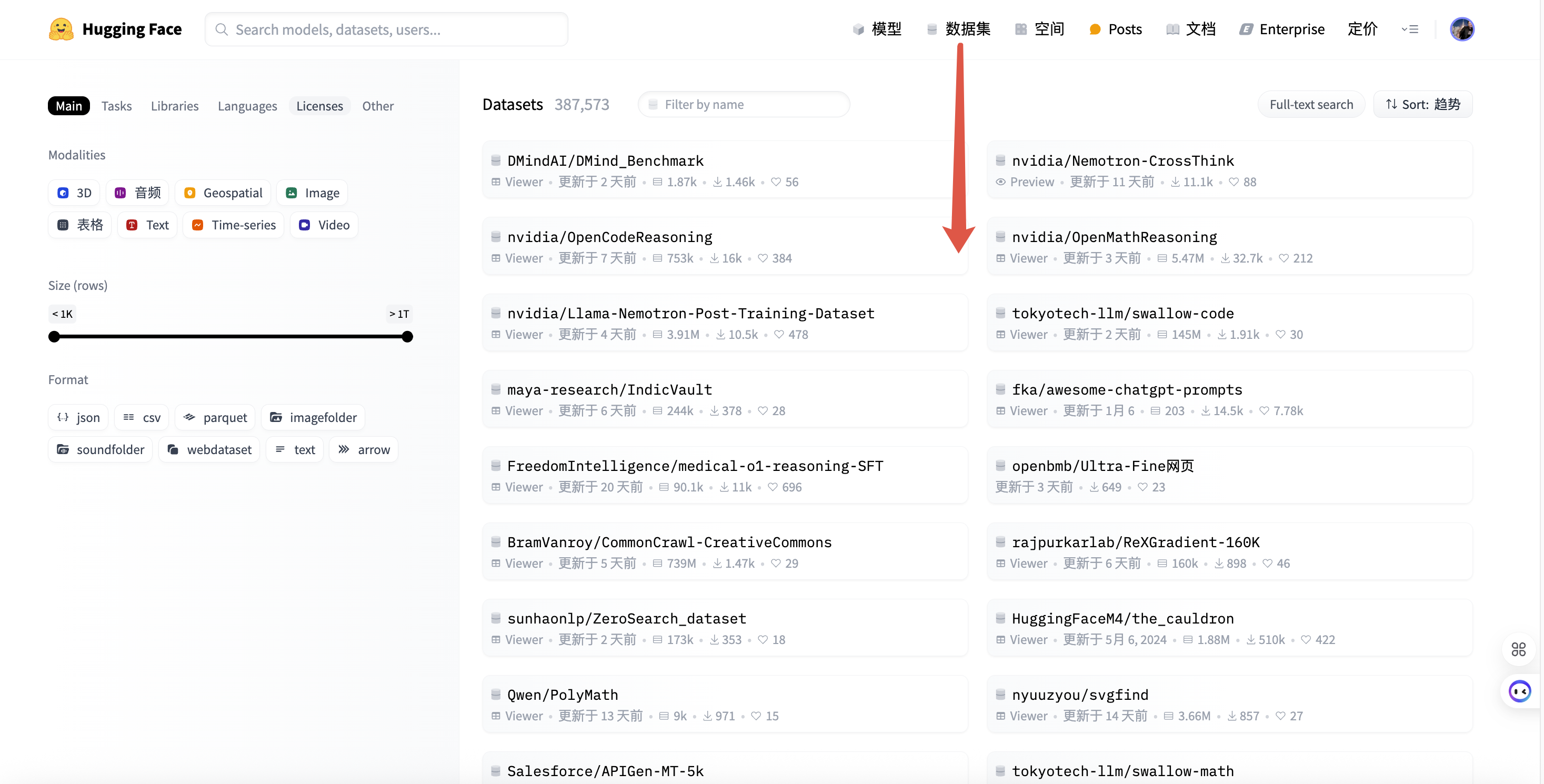Click the Hugging Face logo
This screenshot has height=784, width=1544.
click(115, 29)
